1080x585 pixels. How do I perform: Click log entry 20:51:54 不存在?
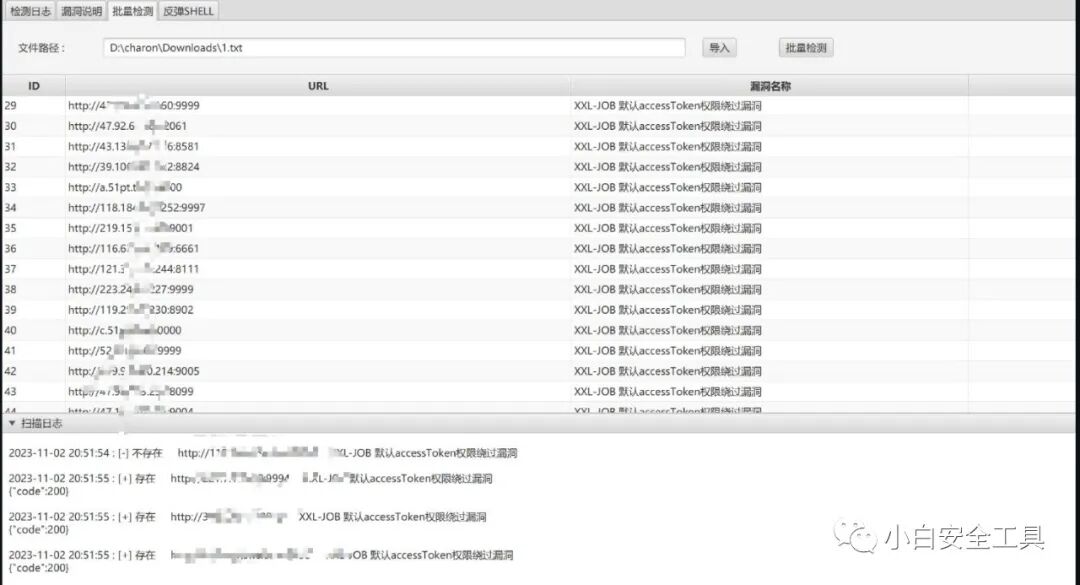coord(262,453)
